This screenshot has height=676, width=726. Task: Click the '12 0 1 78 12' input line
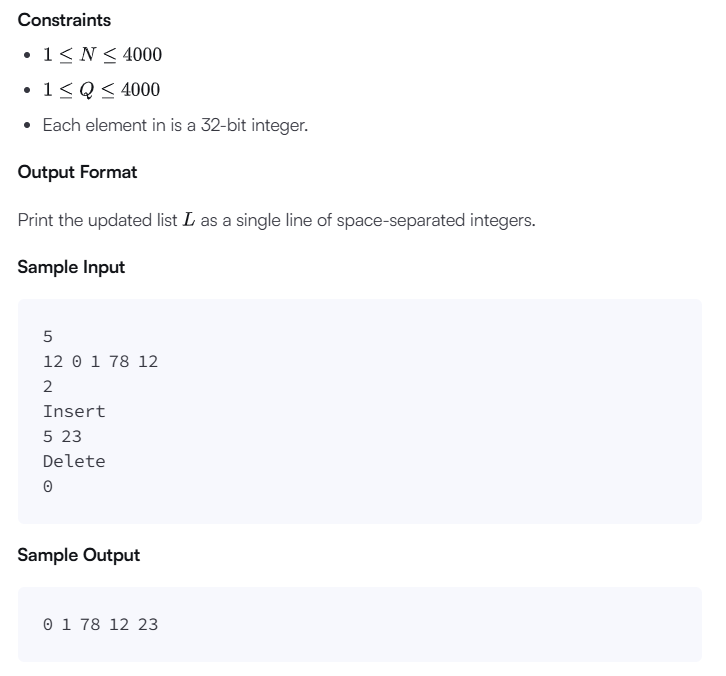[x=100, y=362]
